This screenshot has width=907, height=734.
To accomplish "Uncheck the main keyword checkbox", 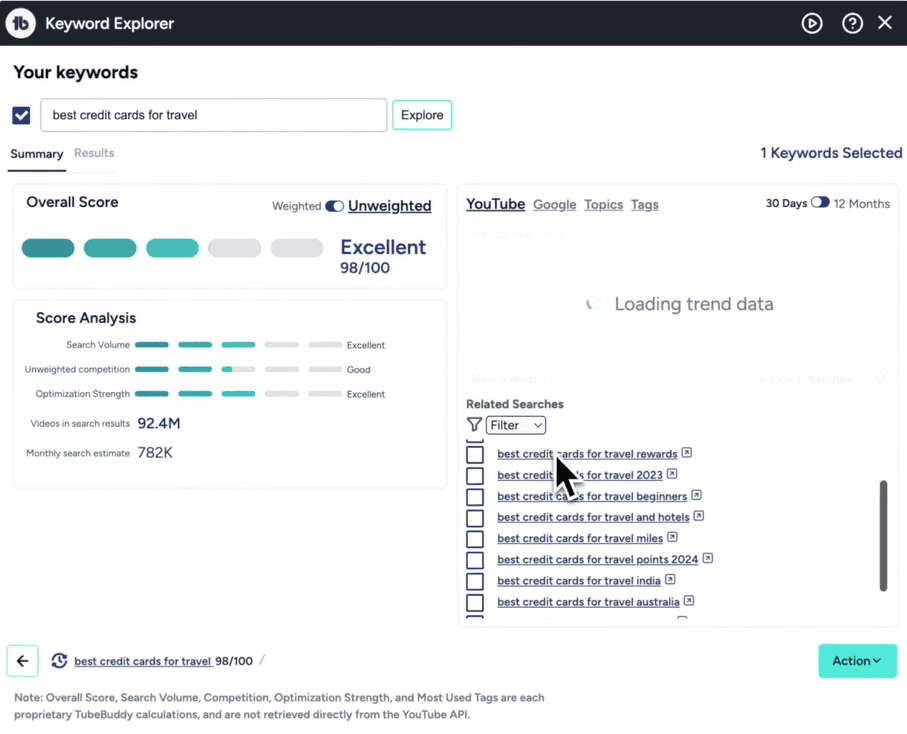I will coord(21,115).
